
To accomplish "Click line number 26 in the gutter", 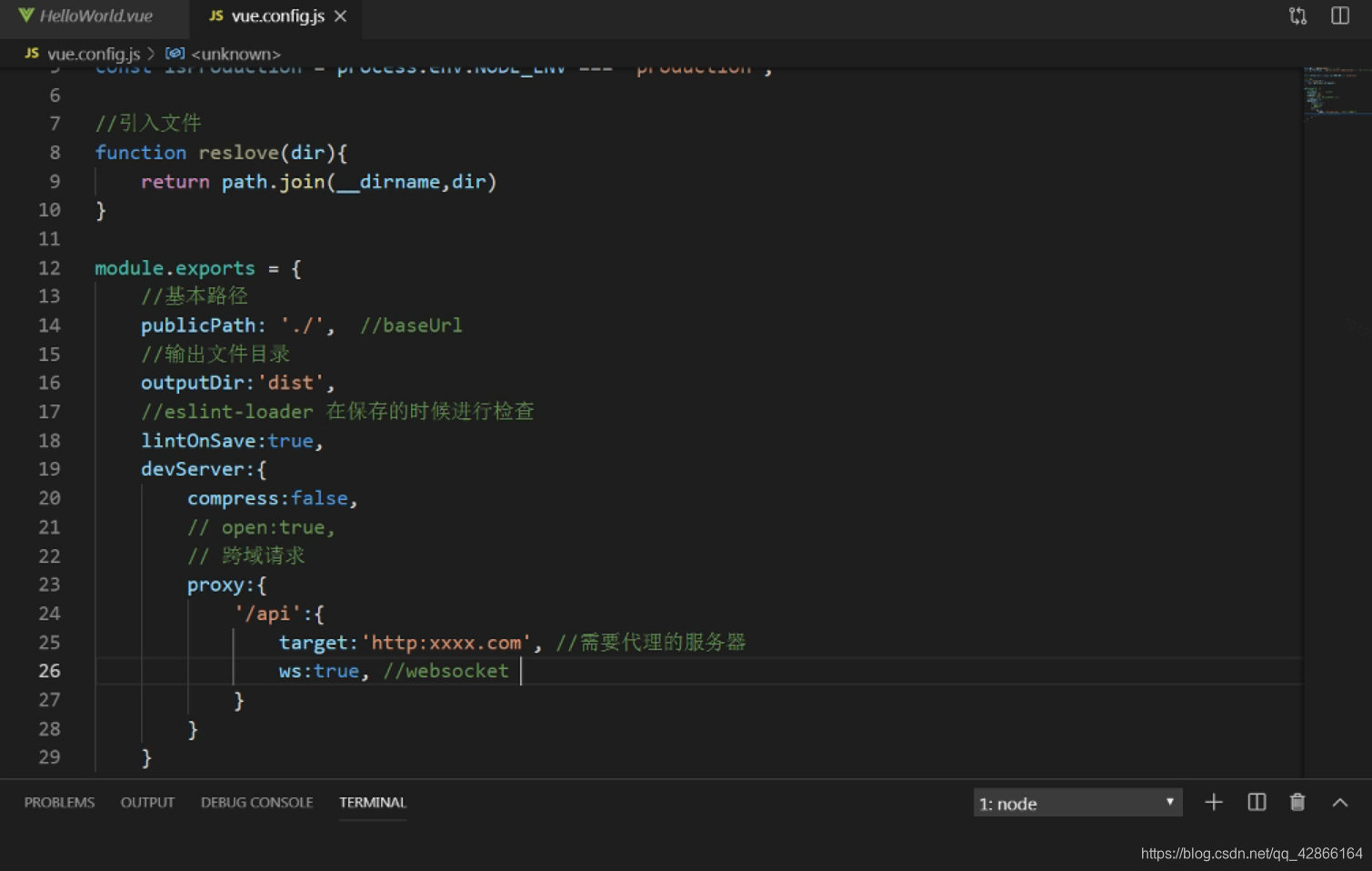I will 49,671.
